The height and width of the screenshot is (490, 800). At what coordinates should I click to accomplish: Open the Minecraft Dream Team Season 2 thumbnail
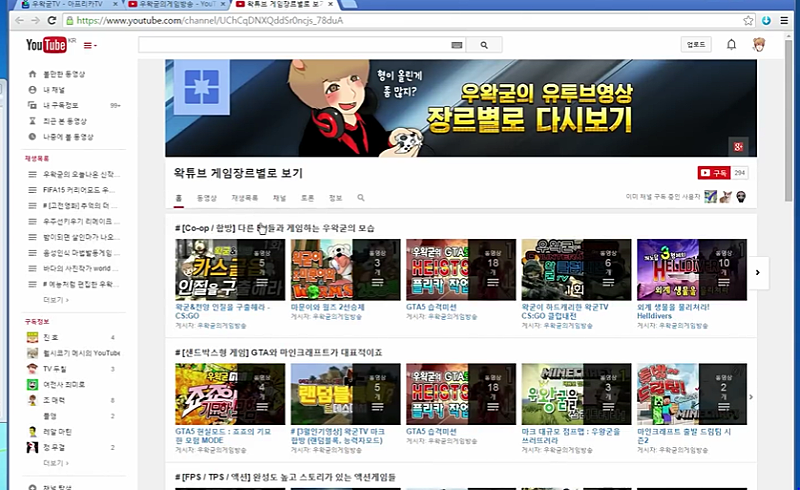(x=692, y=394)
